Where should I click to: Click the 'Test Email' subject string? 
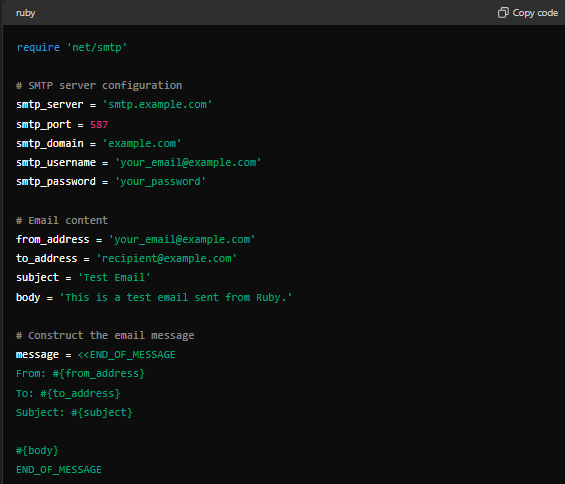114,277
